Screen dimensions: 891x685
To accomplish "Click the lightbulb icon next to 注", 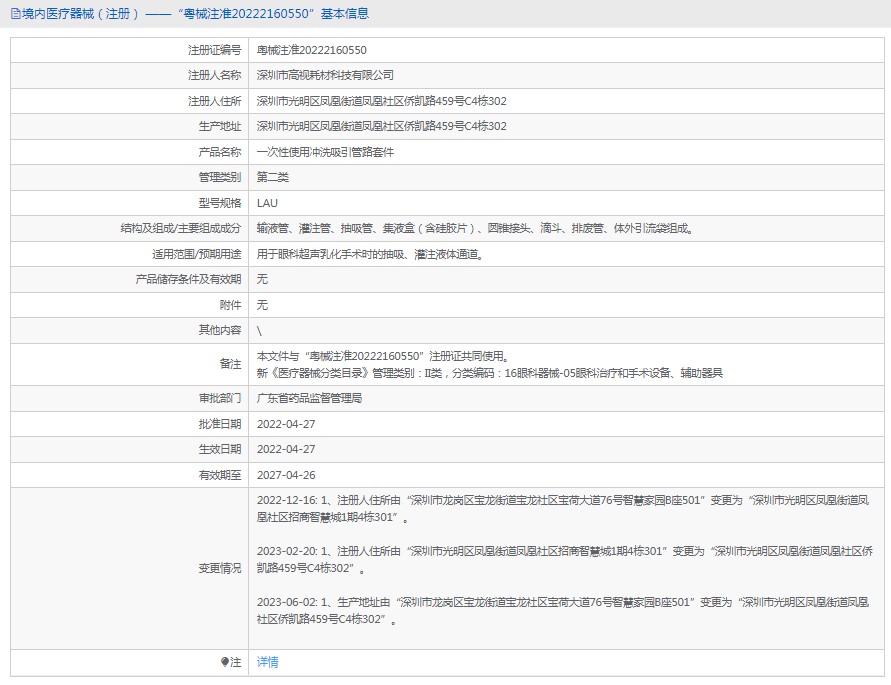I will click(225, 662).
